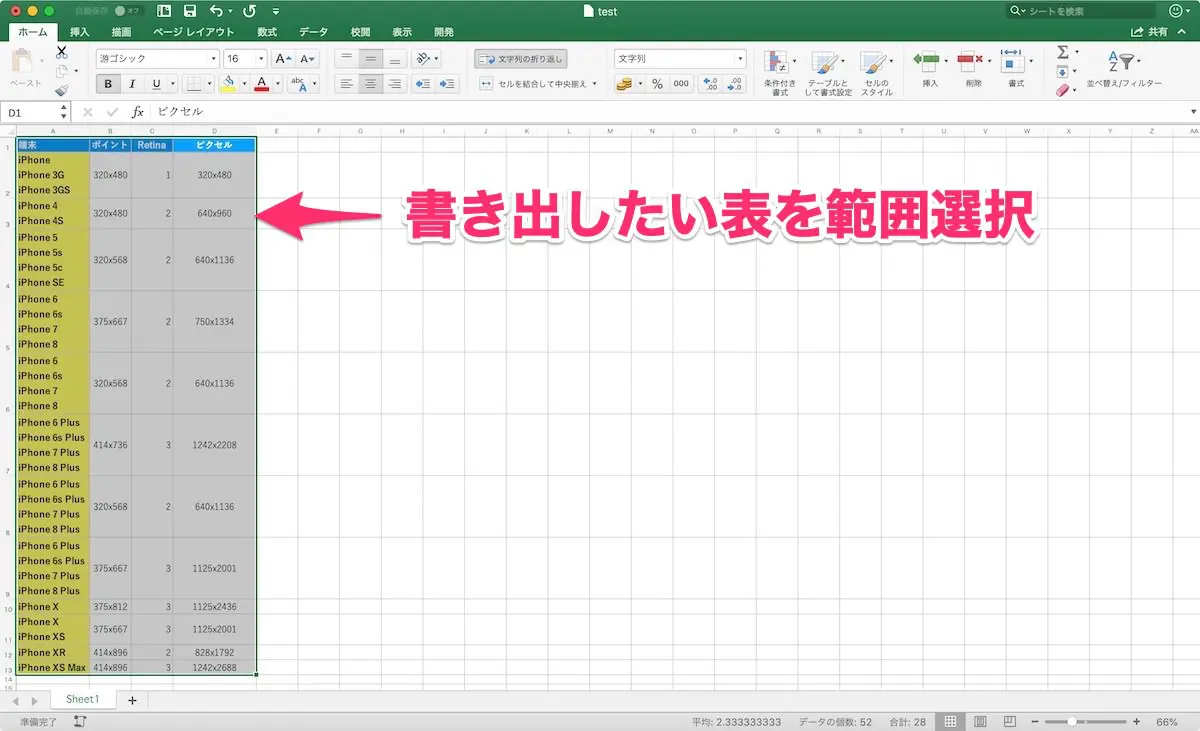The image size is (1200, 731).
Task: Open the データ ribbon tab
Action: pyautogui.click(x=313, y=32)
